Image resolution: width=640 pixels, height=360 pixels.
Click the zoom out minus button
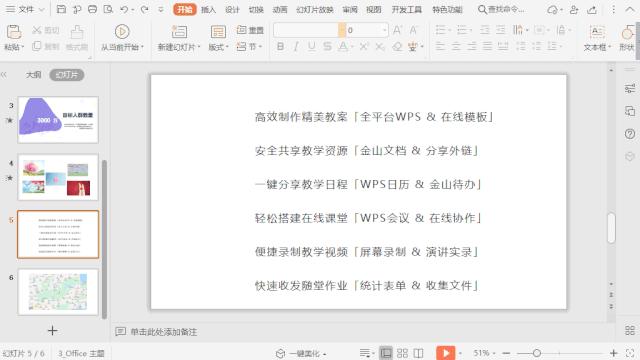(506, 353)
